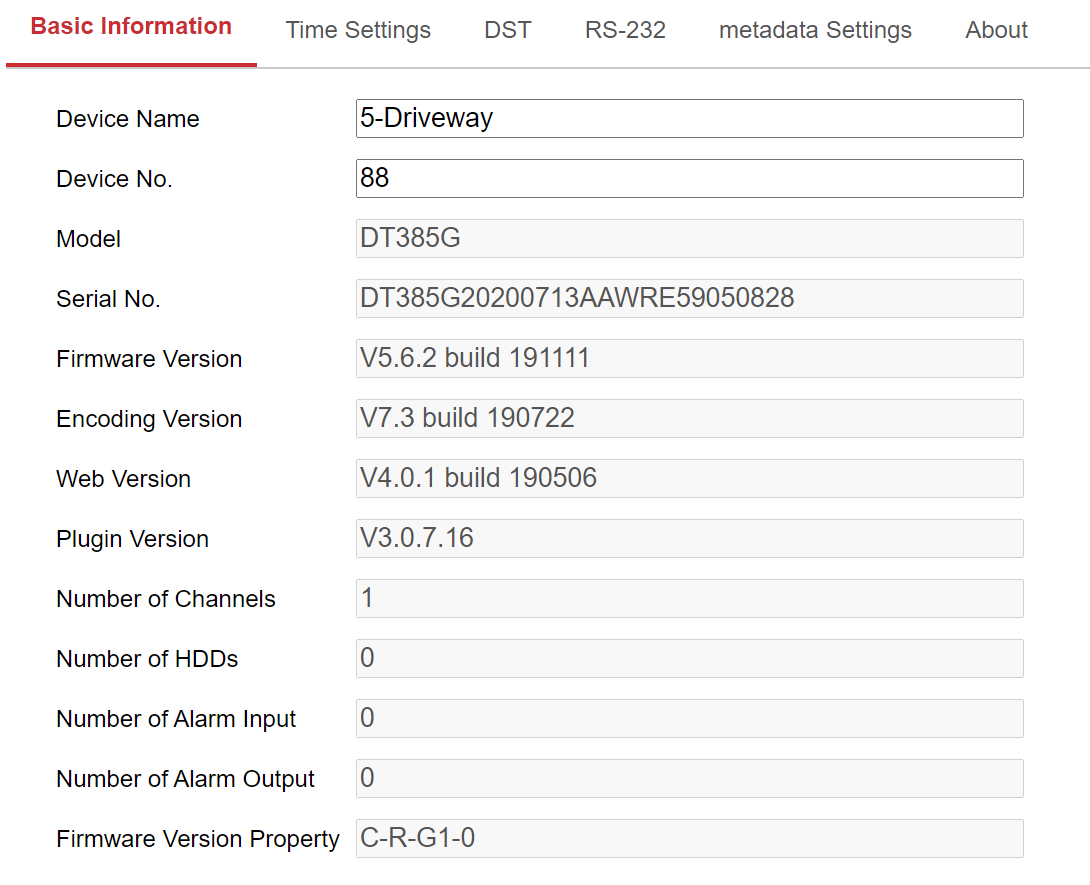Image resolution: width=1090 pixels, height=885 pixels.
Task: Focus the Device No. input box
Action: pyautogui.click(x=689, y=178)
